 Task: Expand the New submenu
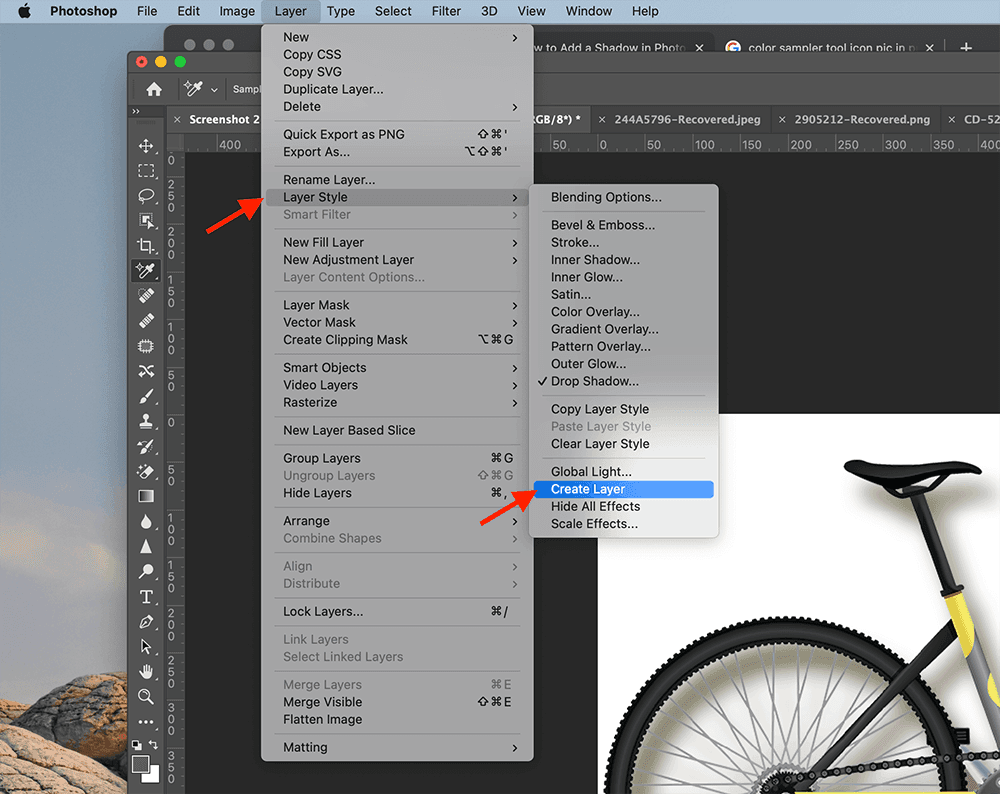click(x=397, y=38)
